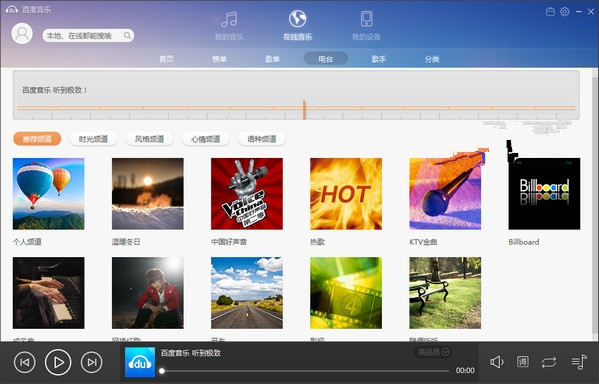Expand the 高品质 quality dropdown
Screen dimensions: 599x384
coord(434,352)
